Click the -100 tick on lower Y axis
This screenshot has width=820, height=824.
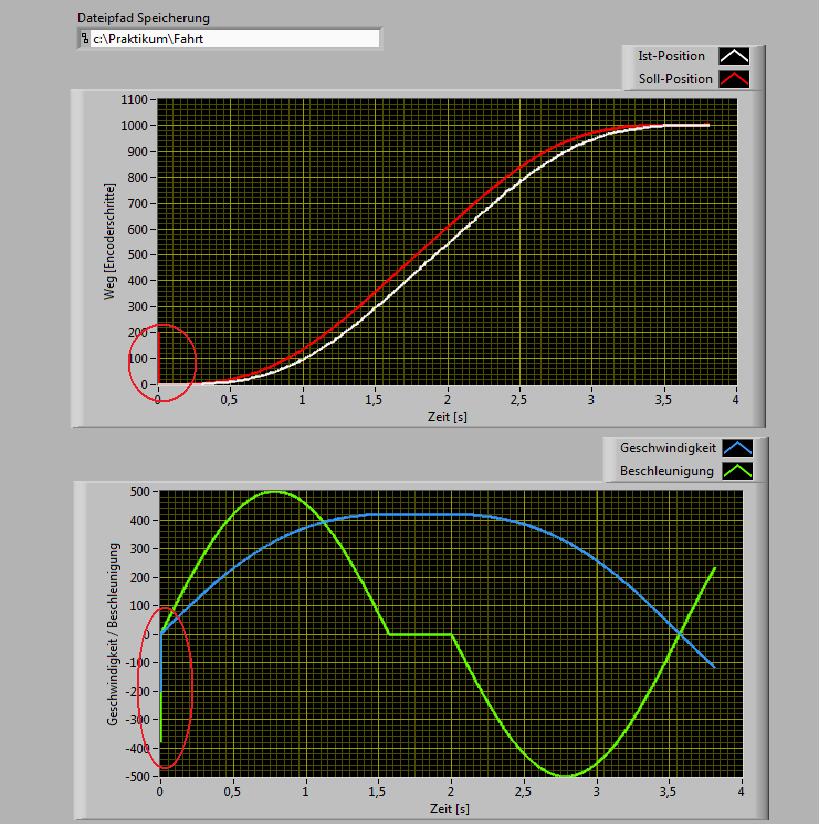coord(138,663)
